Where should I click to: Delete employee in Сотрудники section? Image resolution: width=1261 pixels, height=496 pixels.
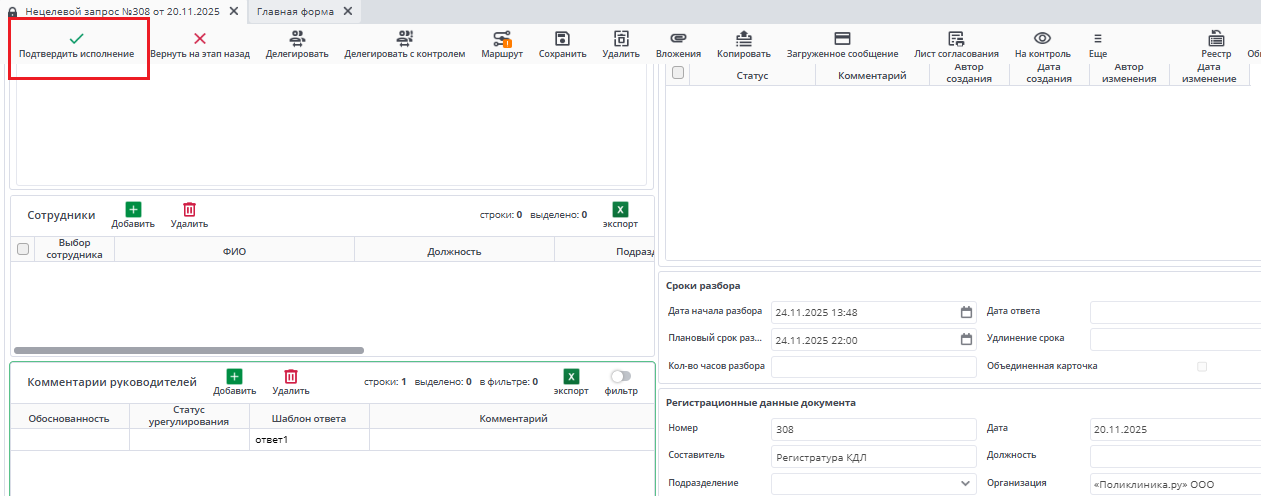click(x=189, y=215)
